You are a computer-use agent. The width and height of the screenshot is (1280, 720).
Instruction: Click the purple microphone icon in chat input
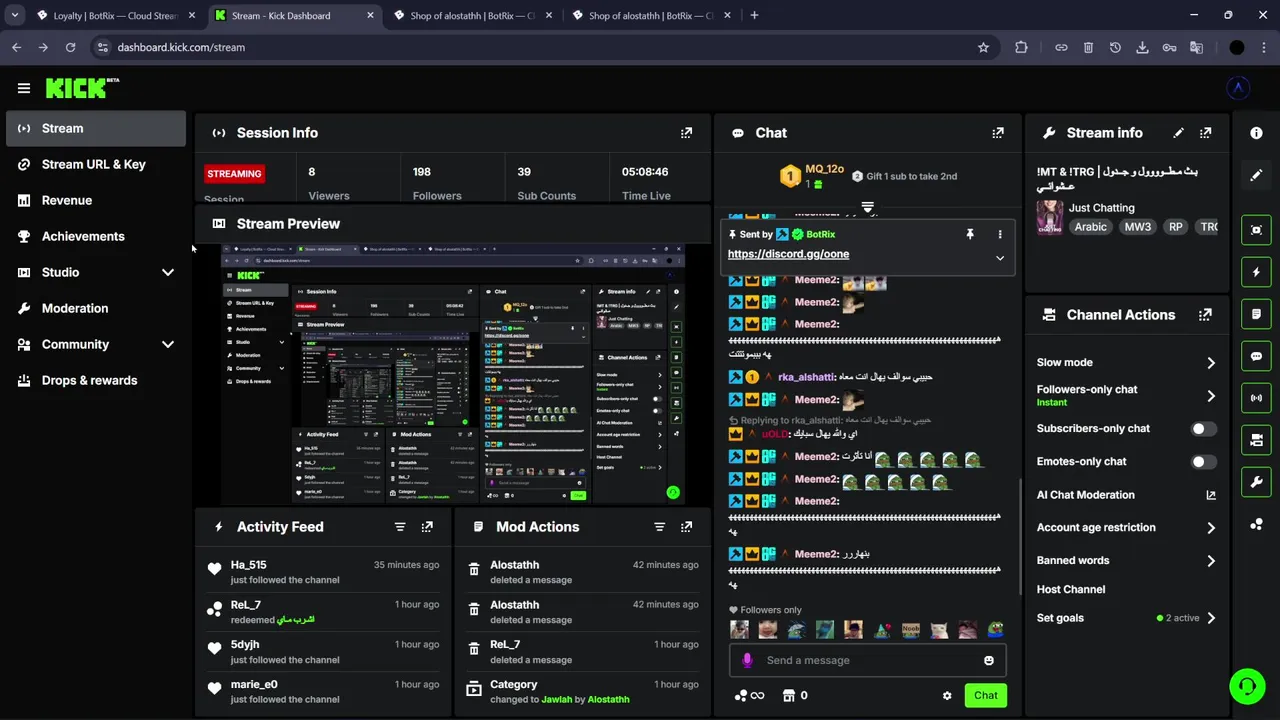(x=747, y=660)
